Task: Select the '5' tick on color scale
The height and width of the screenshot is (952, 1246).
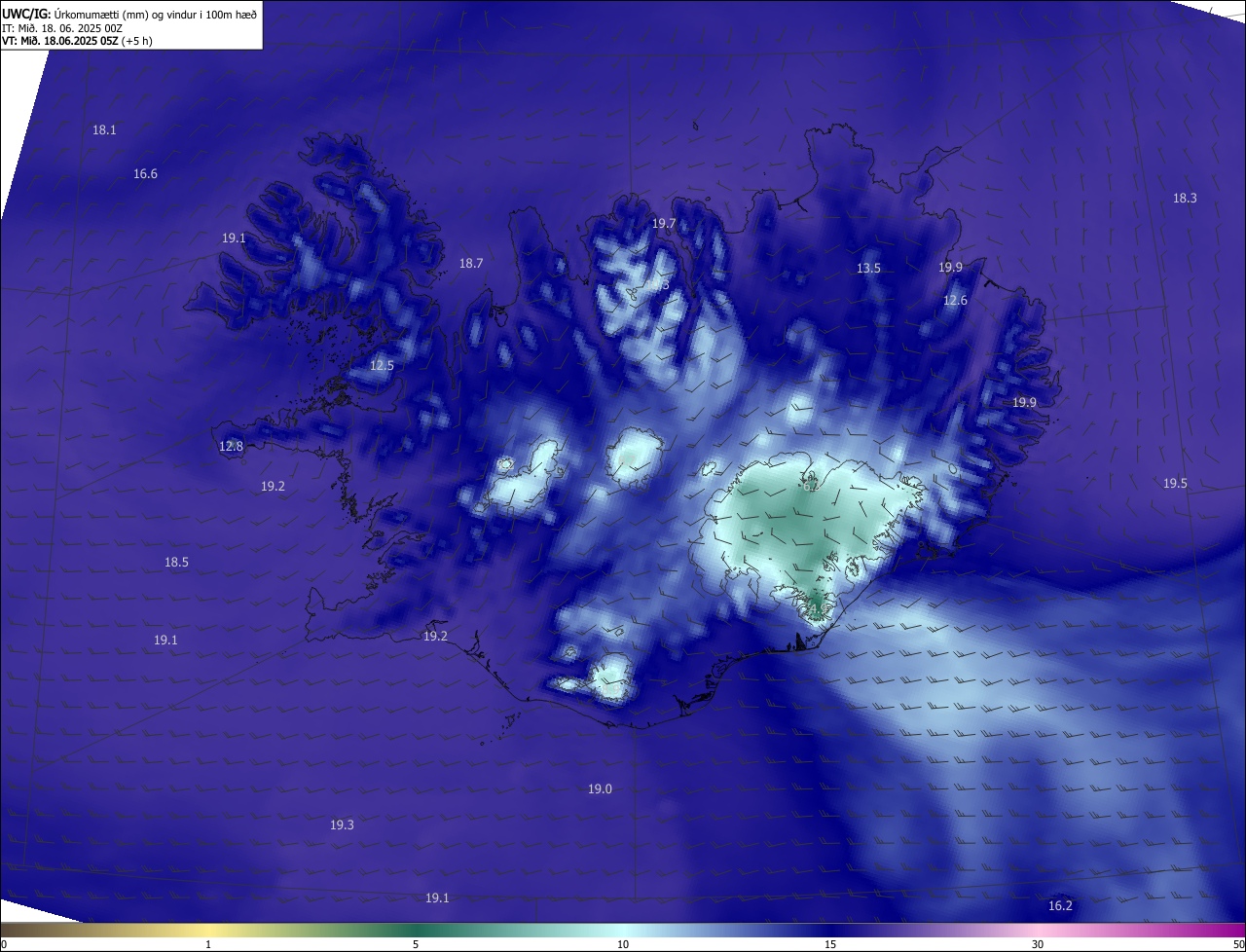Action: (x=416, y=944)
